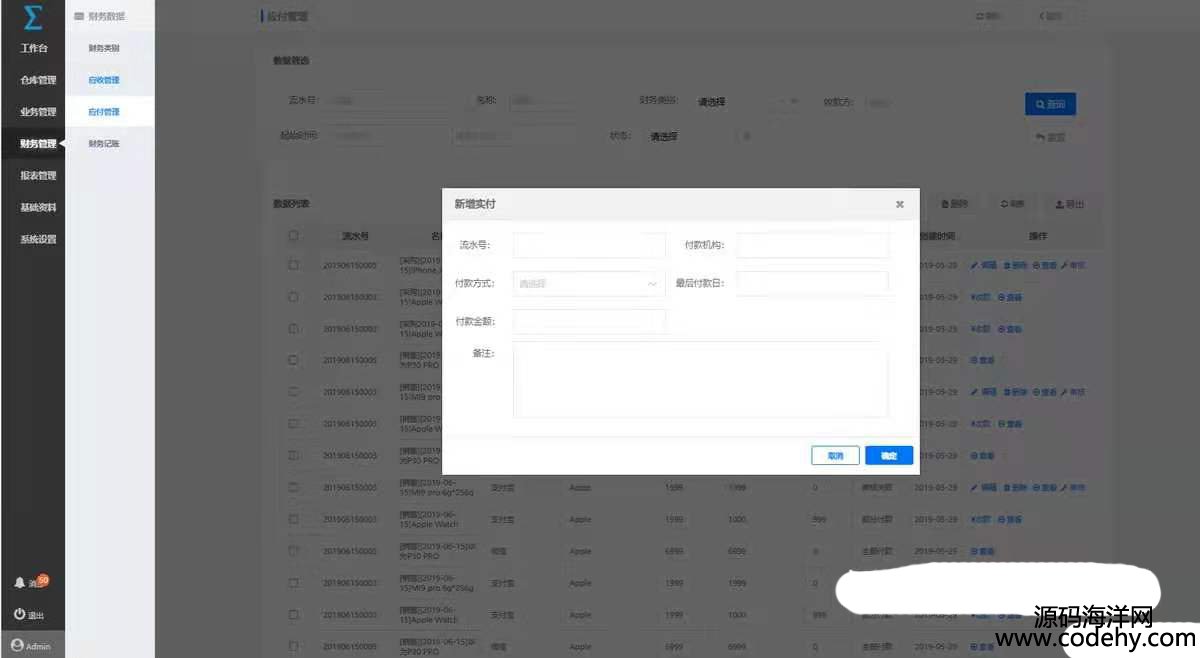1200x658 pixels.
Task: Click the 刷新 button above the table
Action: [1012, 204]
